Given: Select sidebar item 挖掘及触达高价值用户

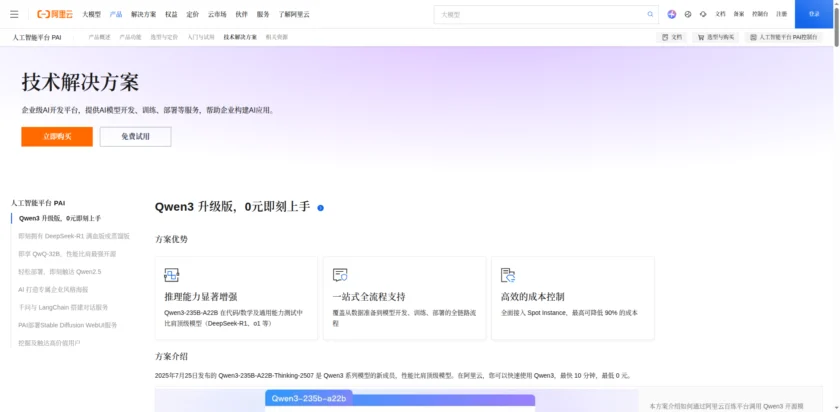Looking at the screenshot, I should tap(49, 343).
